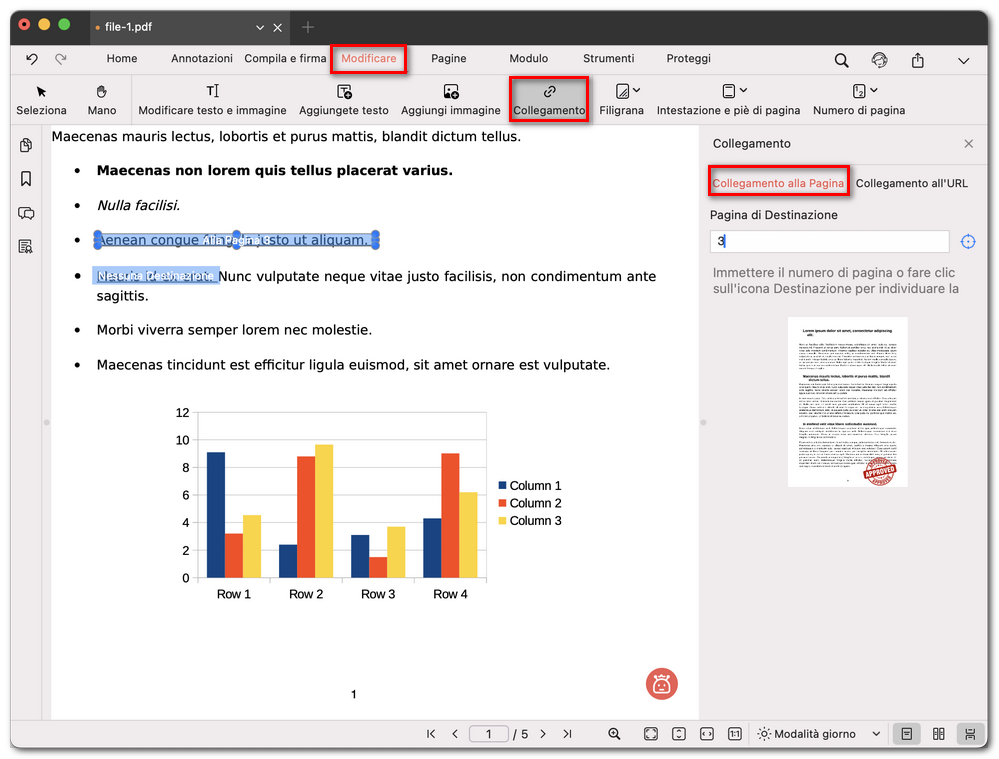This screenshot has height=759, width=999.
Task: Expand Intestazione e piè di pagina menu
Action: (742, 91)
